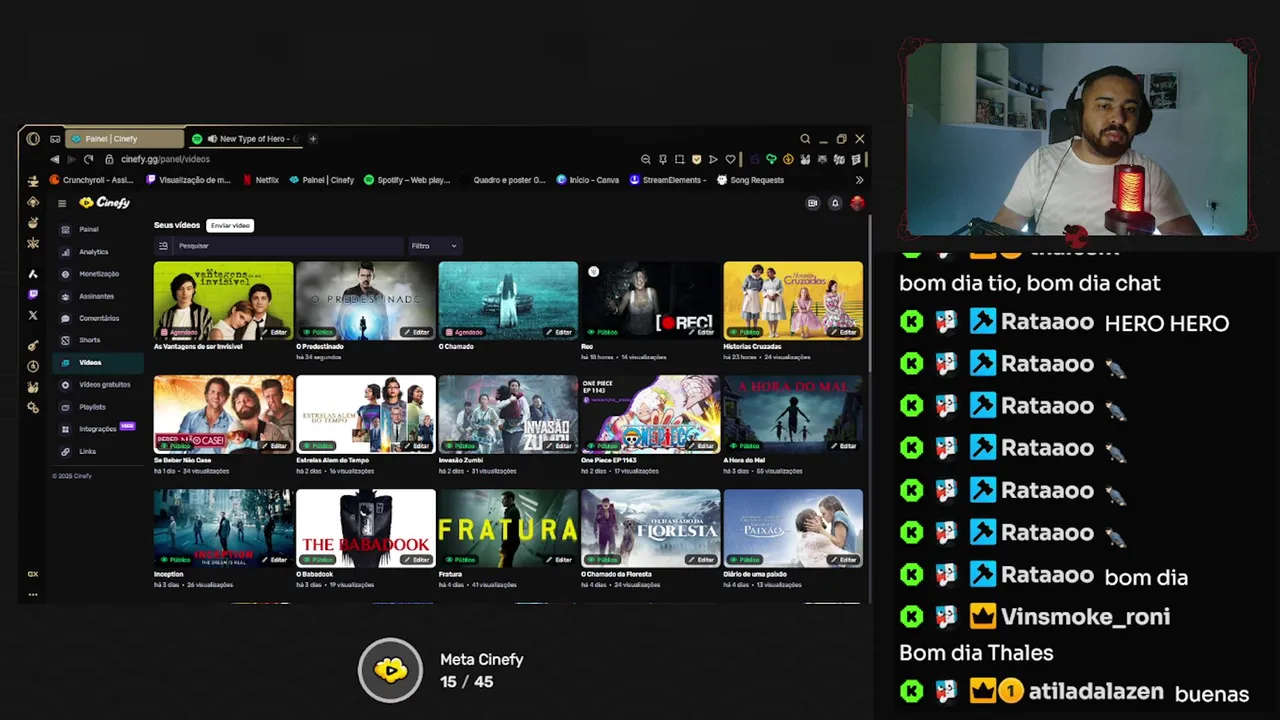This screenshot has height=720, width=1280.
Task: Open the Cinefy hamburger menu icon
Action: click(61, 203)
